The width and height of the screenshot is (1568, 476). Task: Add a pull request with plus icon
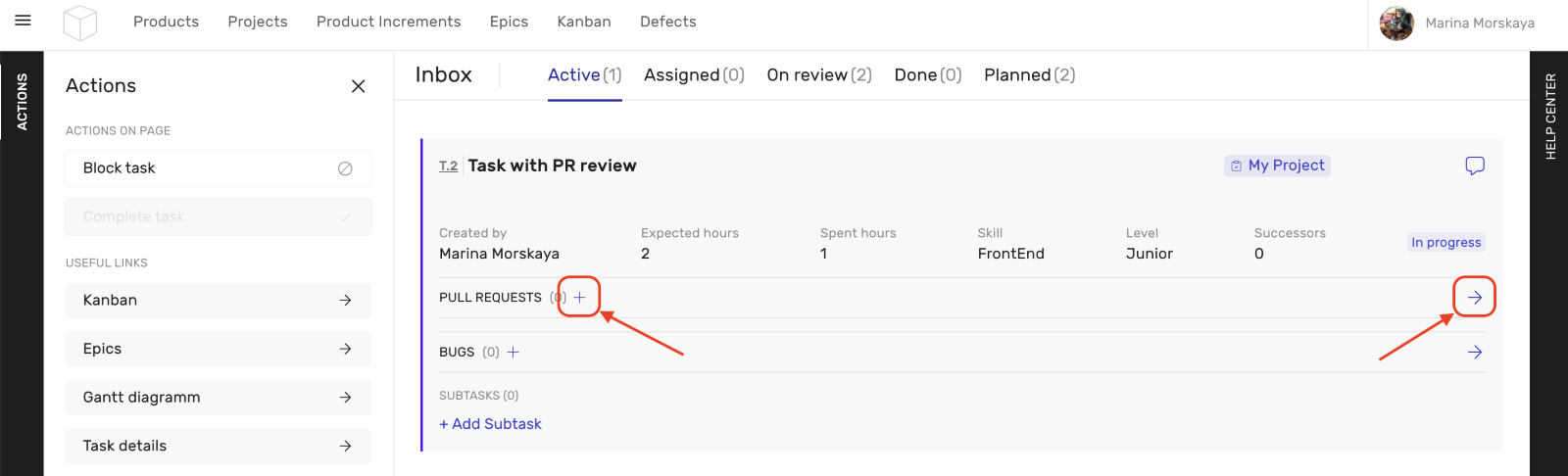(x=579, y=298)
